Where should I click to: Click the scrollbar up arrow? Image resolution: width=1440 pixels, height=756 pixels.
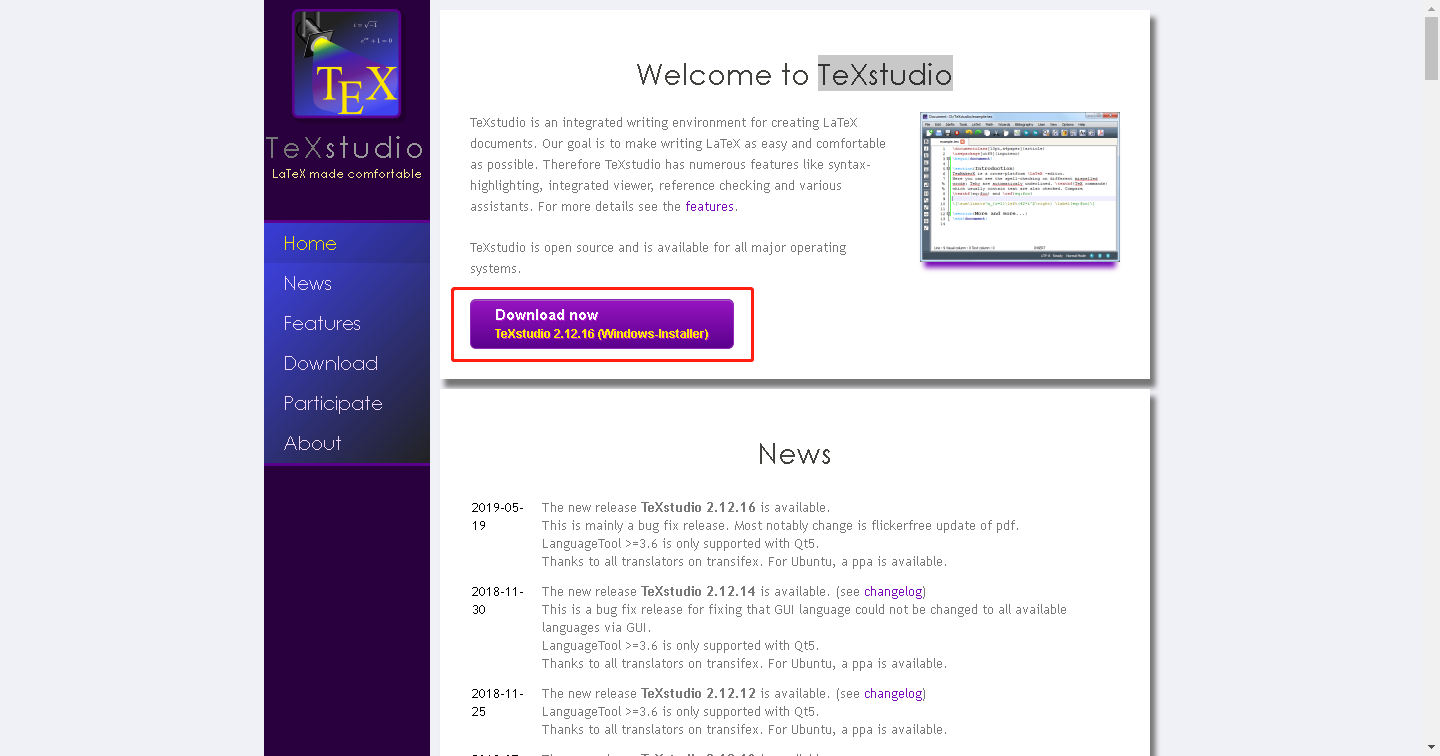(1432, 7)
